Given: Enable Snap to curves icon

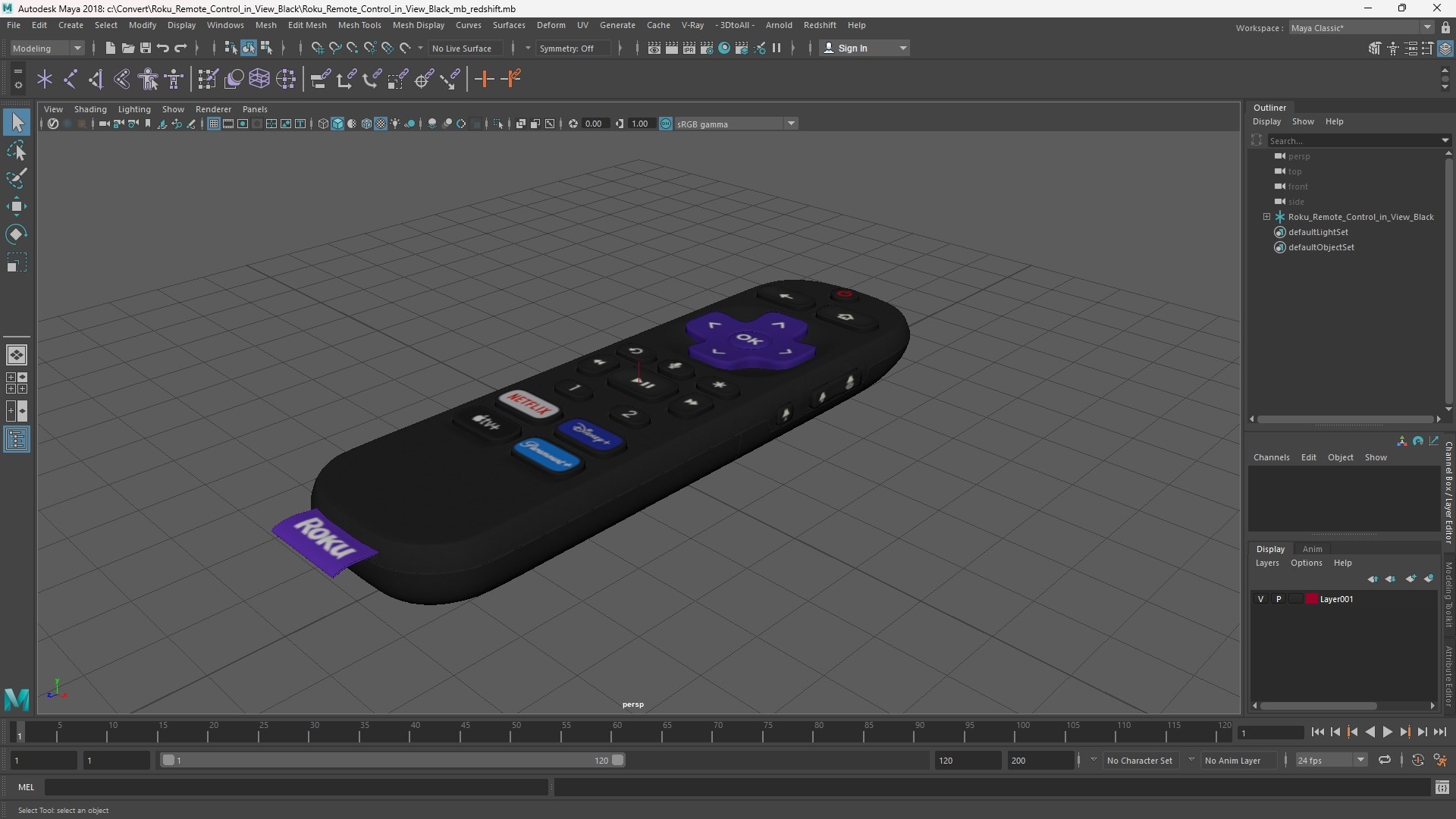Looking at the screenshot, I should tap(334, 48).
